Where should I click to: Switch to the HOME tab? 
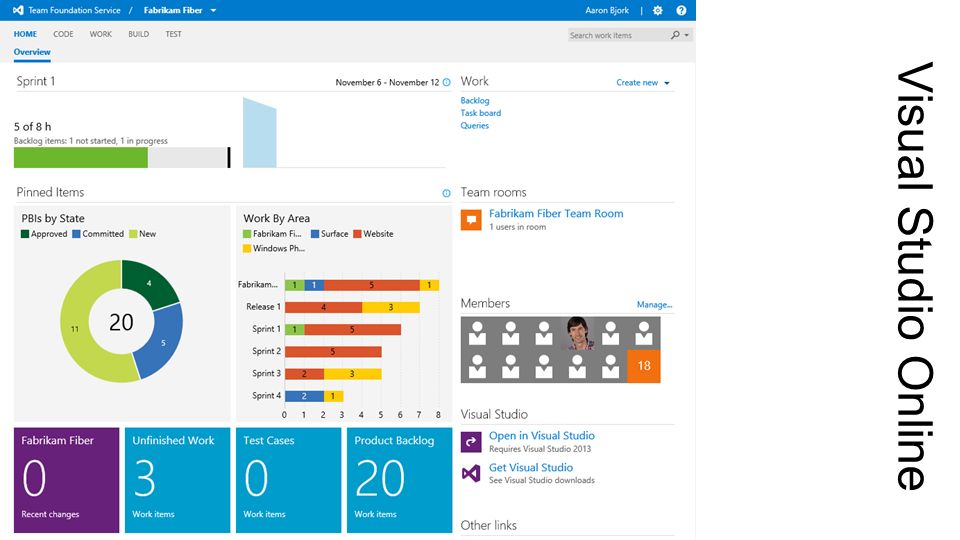[25, 34]
